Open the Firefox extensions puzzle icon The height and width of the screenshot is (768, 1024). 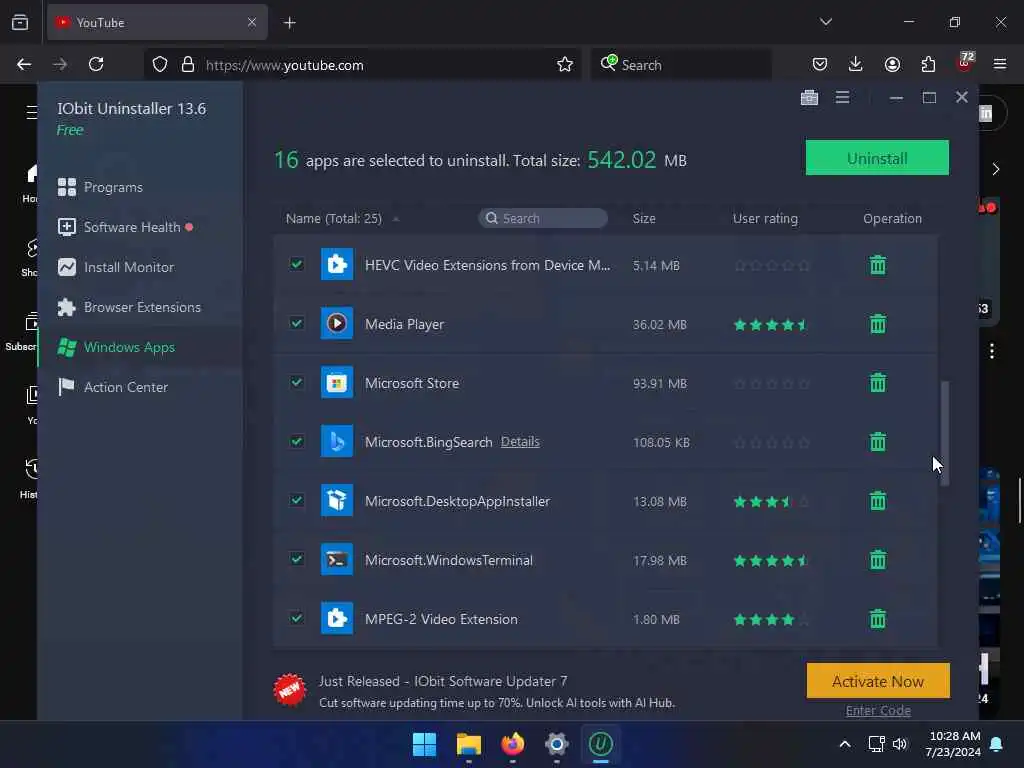pos(928,64)
